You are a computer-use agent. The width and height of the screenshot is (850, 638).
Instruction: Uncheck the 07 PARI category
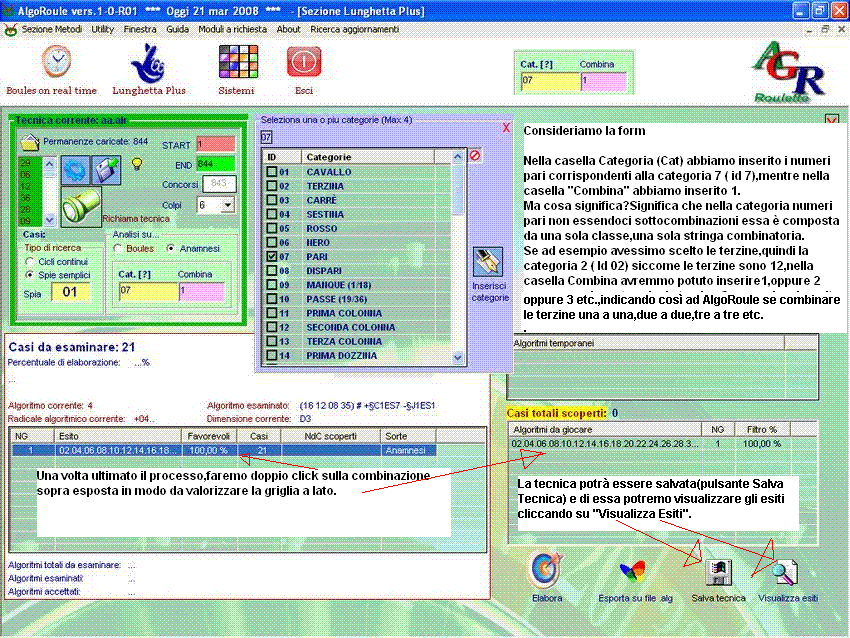272,256
